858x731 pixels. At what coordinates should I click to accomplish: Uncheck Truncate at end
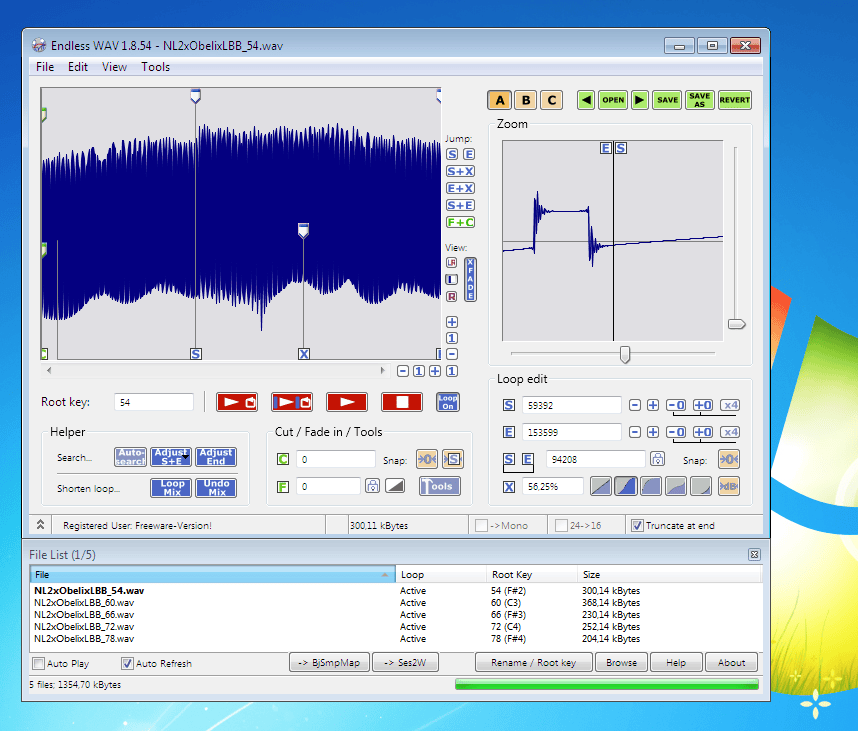click(x=637, y=525)
